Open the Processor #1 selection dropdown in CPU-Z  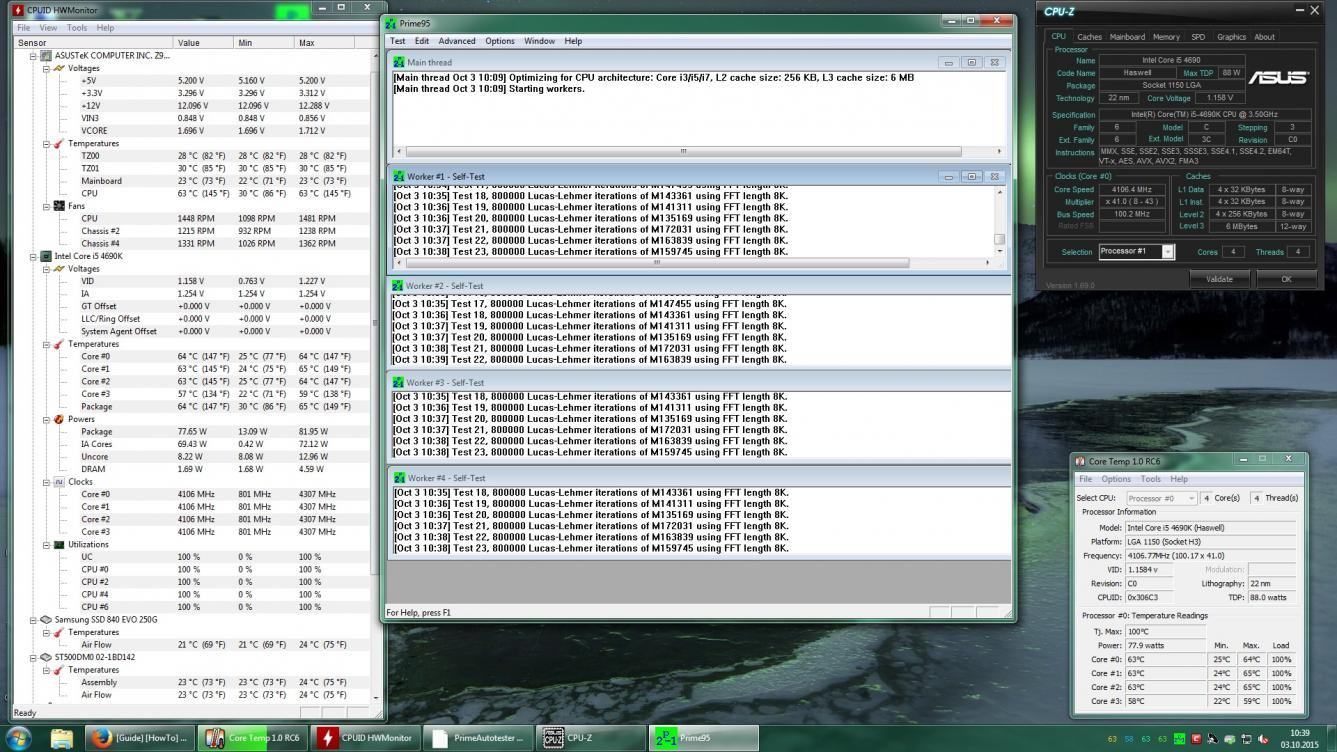pyautogui.click(x=1167, y=252)
